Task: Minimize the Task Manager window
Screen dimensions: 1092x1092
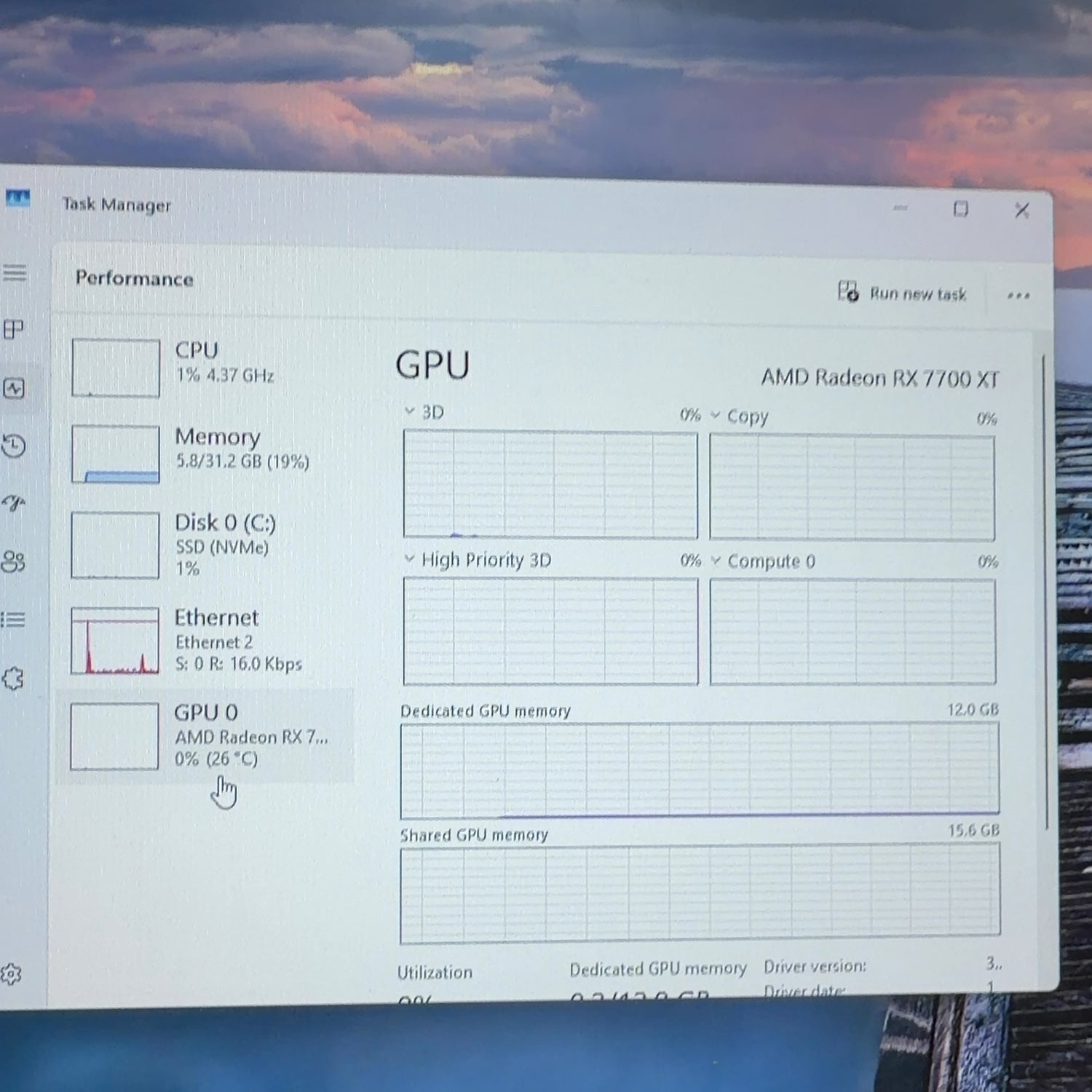Action: click(901, 208)
